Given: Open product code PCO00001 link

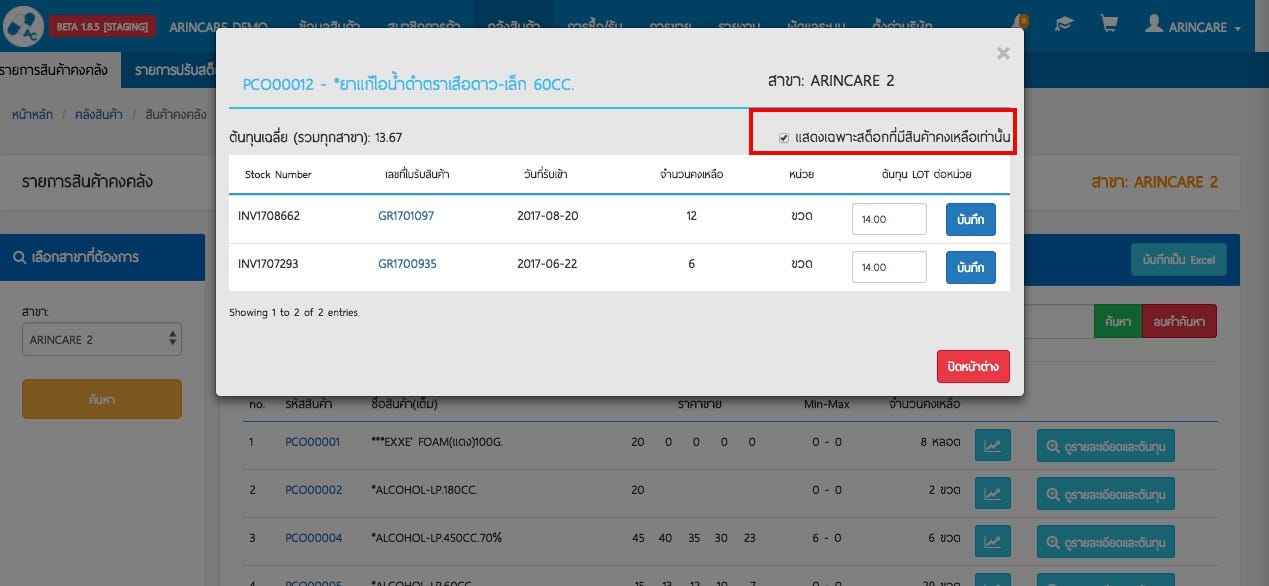Looking at the screenshot, I should [x=313, y=442].
